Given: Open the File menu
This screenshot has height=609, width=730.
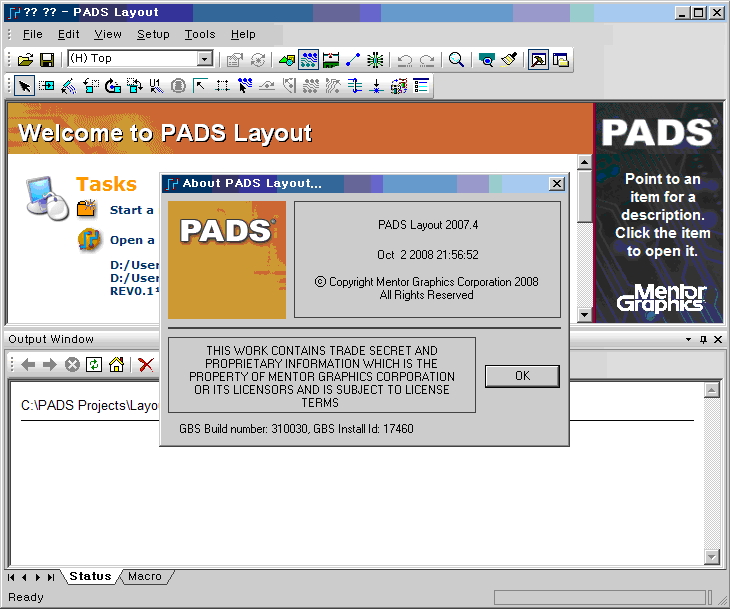Looking at the screenshot, I should [33, 34].
